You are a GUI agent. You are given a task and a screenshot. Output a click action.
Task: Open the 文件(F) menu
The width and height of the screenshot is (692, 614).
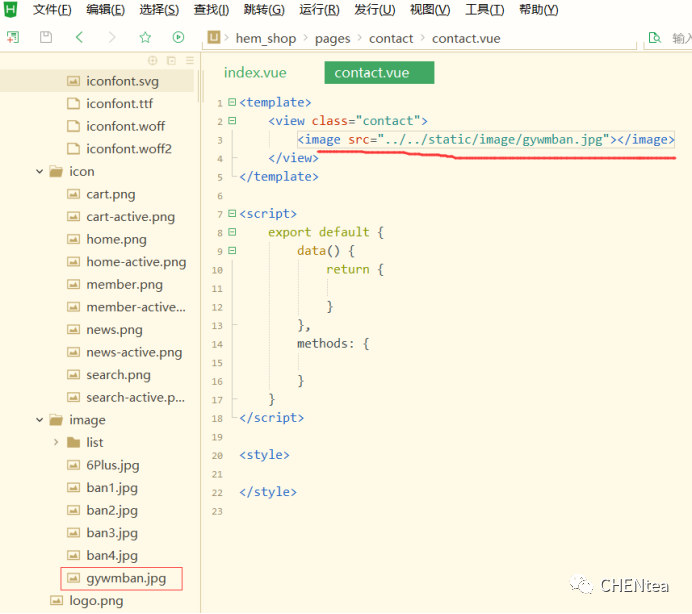[x=52, y=9]
